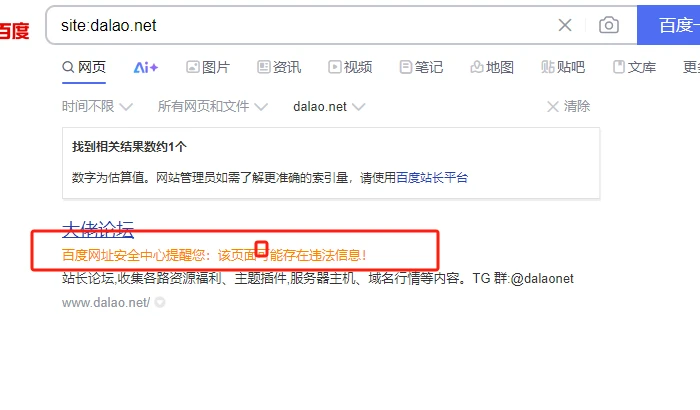Screen dimensions: 700x410
Task: Open the 地图 map tab
Action: (x=492, y=67)
